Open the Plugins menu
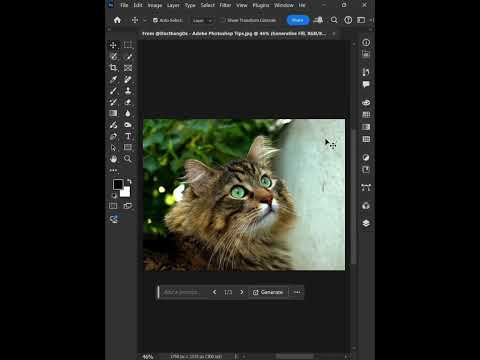480x360 pixels. 261,5
